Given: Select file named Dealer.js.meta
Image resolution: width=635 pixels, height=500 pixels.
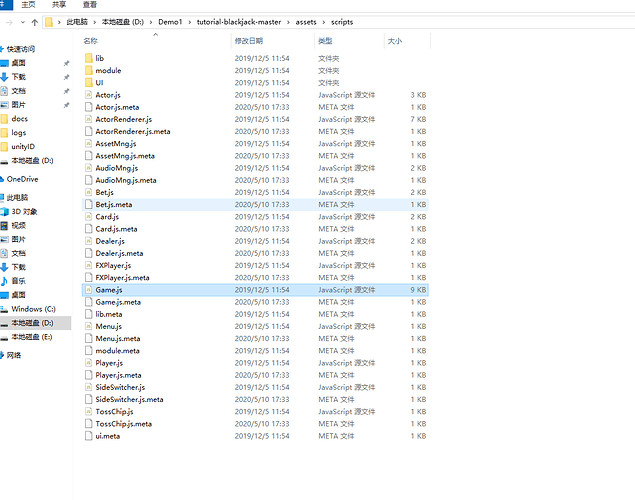Looking at the screenshot, I should pyautogui.click(x=119, y=253).
